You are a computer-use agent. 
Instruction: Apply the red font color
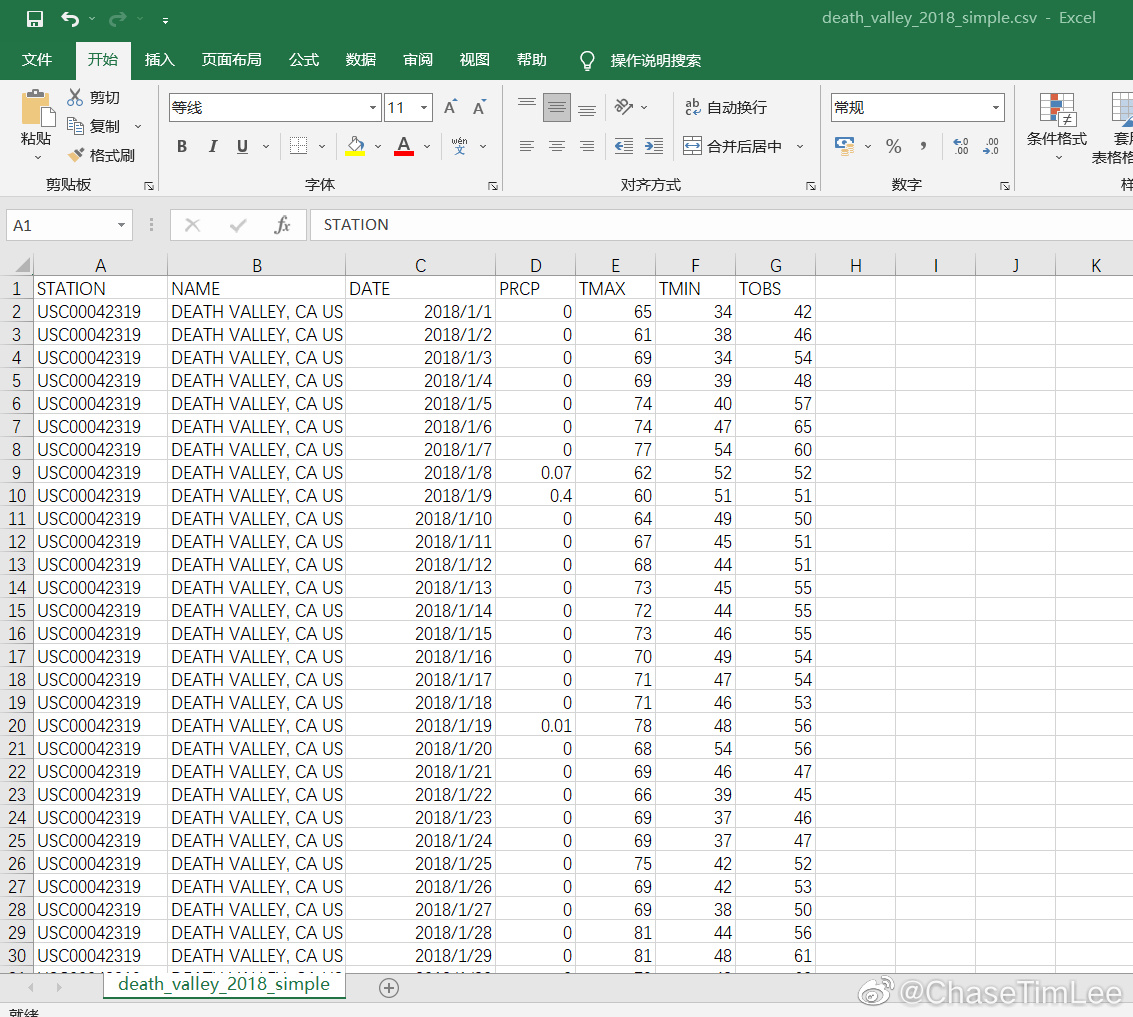click(x=404, y=146)
